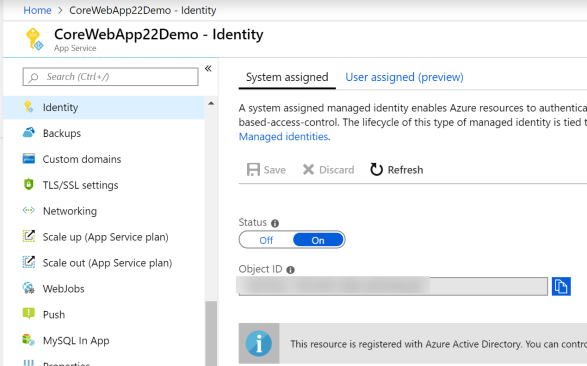The width and height of the screenshot is (587, 366).
Task: Click the search magnifier icon
Action: [34, 77]
